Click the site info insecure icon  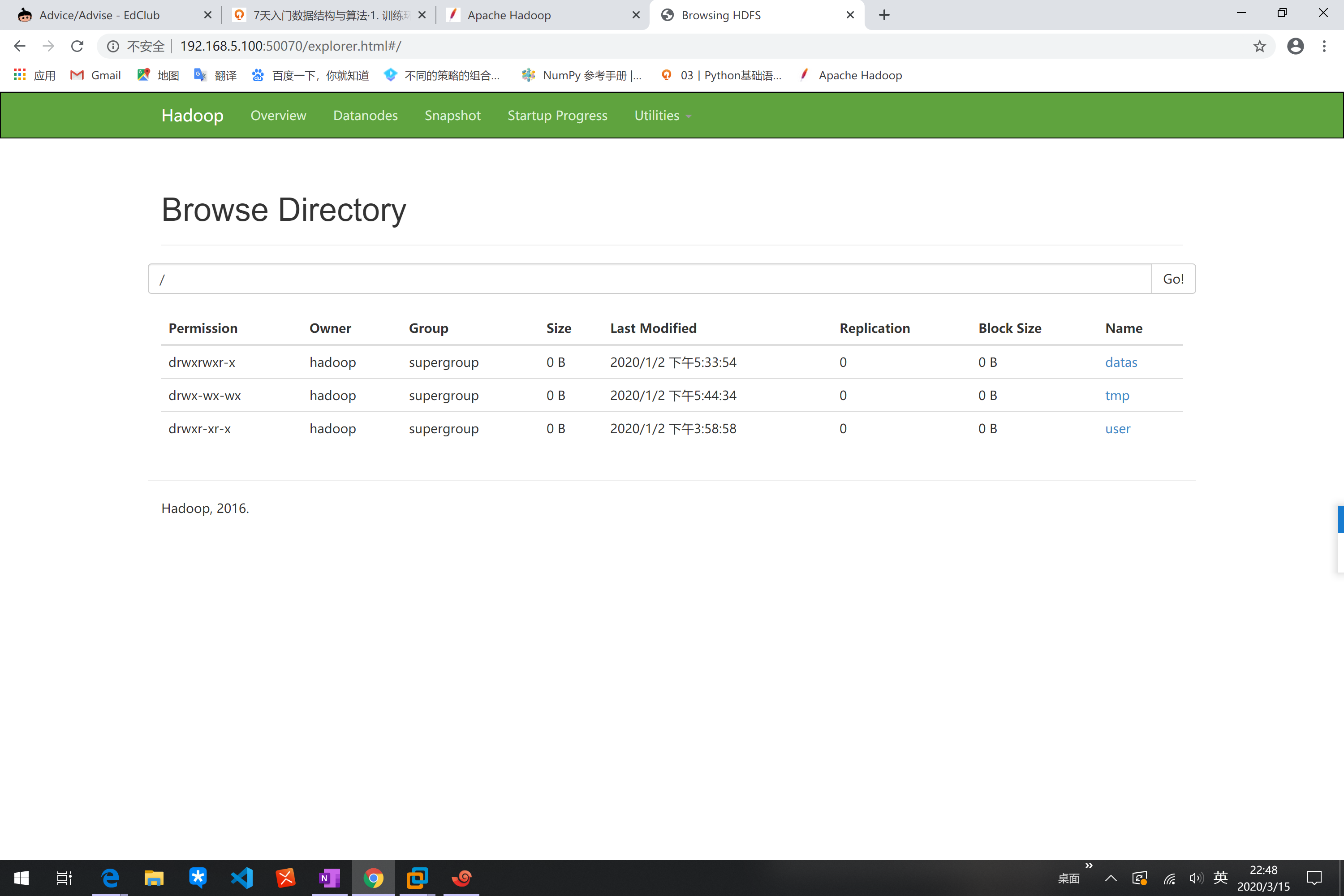click(113, 46)
